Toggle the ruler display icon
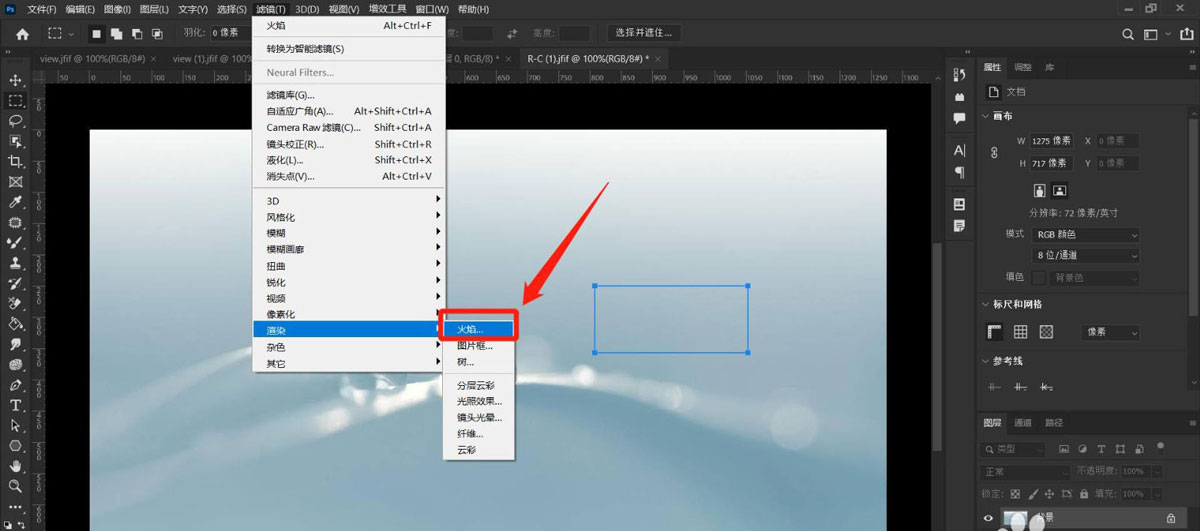The height and width of the screenshot is (531, 1200). [x=995, y=332]
